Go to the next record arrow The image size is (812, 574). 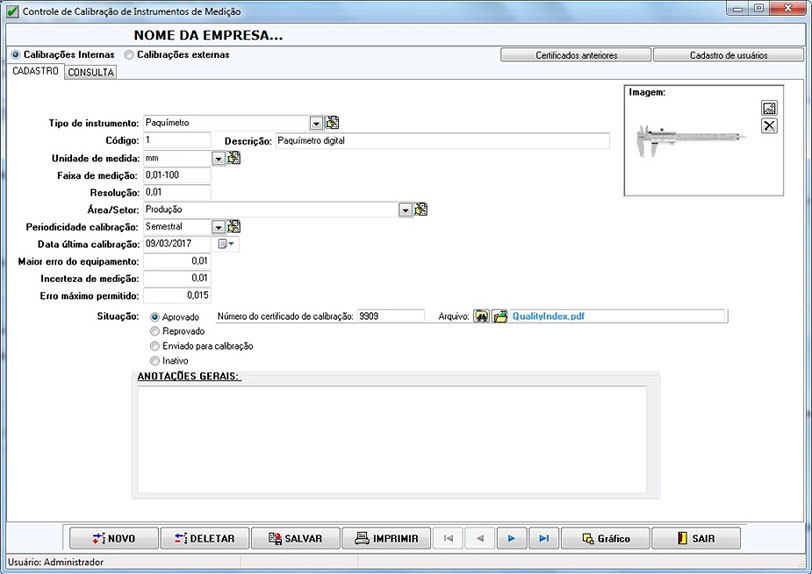511,538
